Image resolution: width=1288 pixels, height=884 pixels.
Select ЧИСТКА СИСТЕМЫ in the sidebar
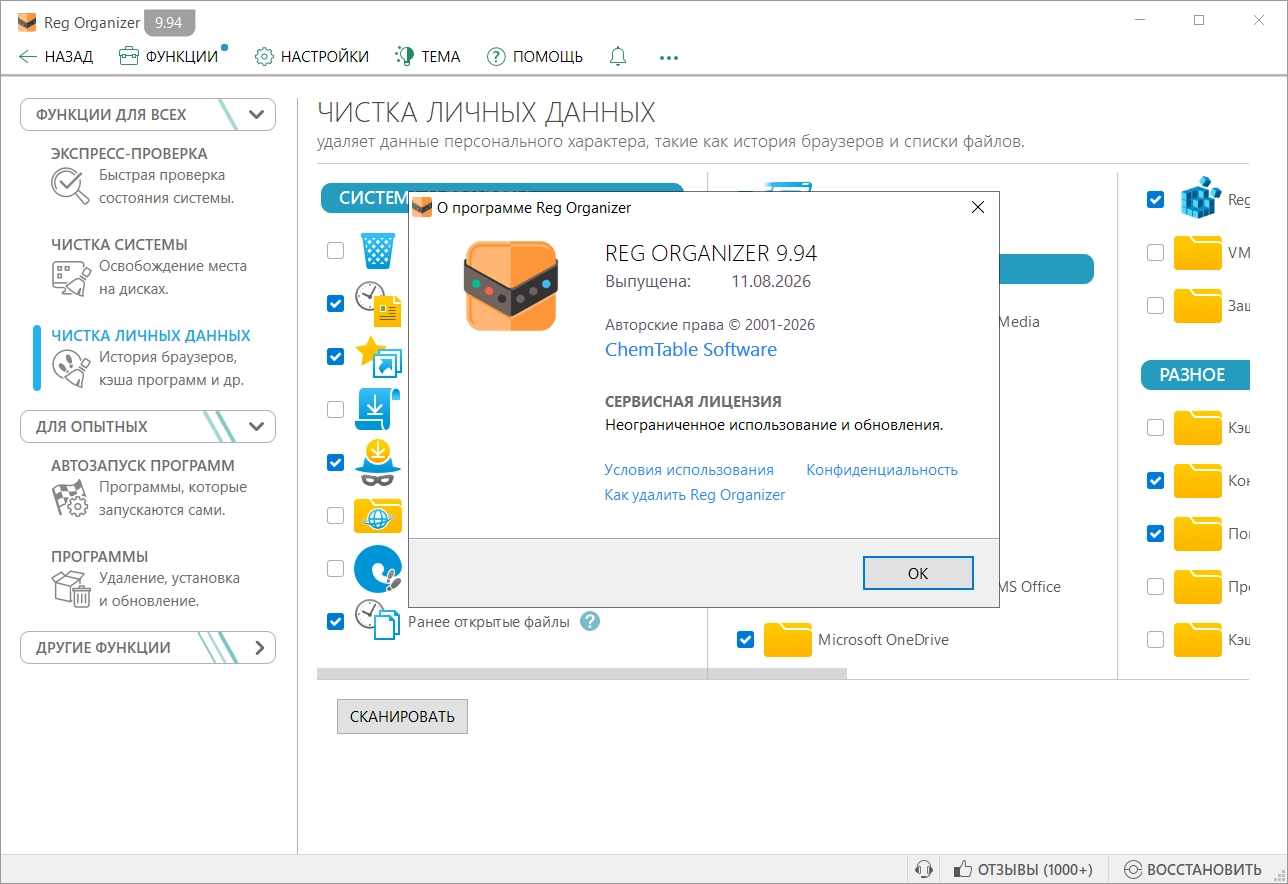click(x=150, y=267)
